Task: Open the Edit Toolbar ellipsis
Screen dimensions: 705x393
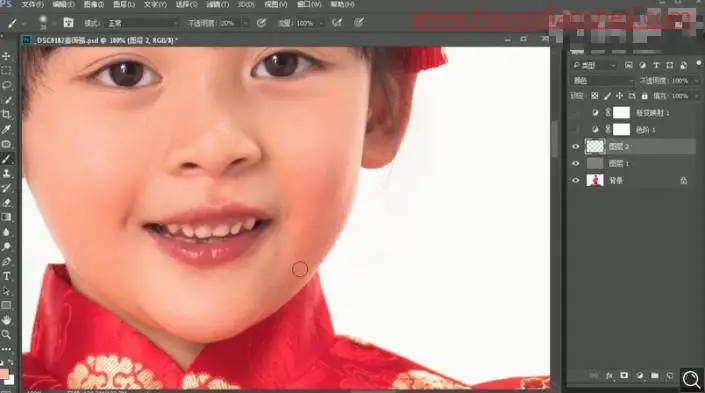Action: coord(6,349)
